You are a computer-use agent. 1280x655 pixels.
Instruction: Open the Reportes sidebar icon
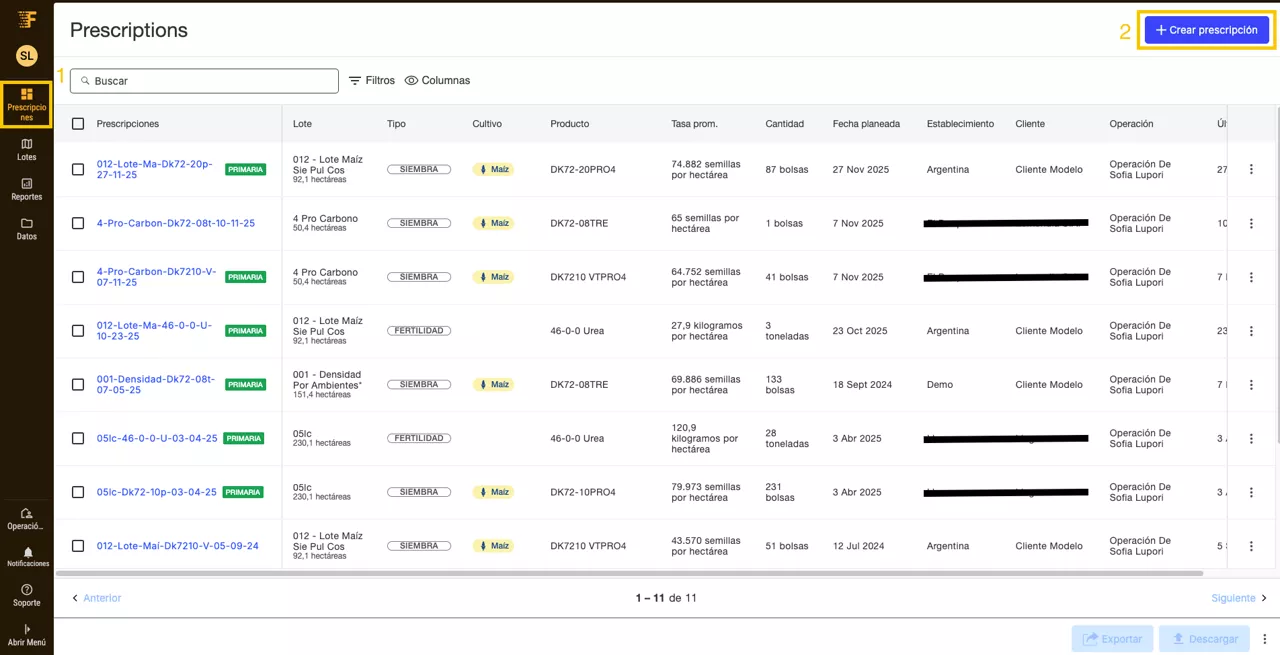coord(27,189)
